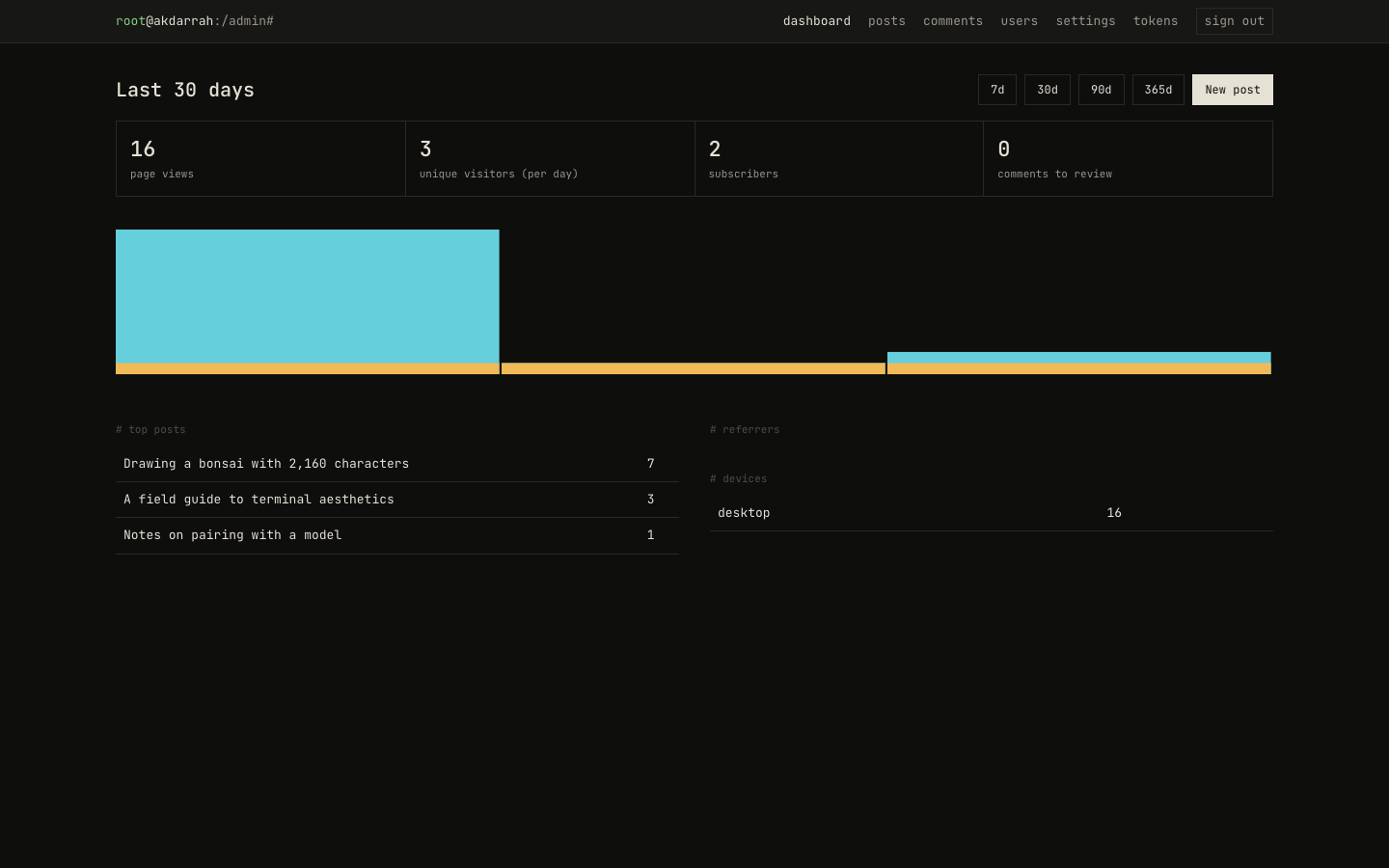Click the comments to review stat

[x=1128, y=159]
